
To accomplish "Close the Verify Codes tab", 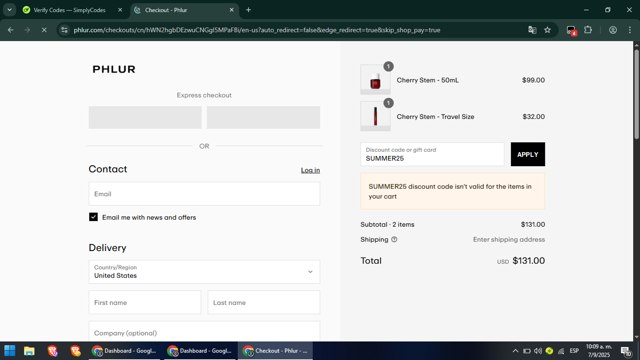I will click(x=120, y=10).
